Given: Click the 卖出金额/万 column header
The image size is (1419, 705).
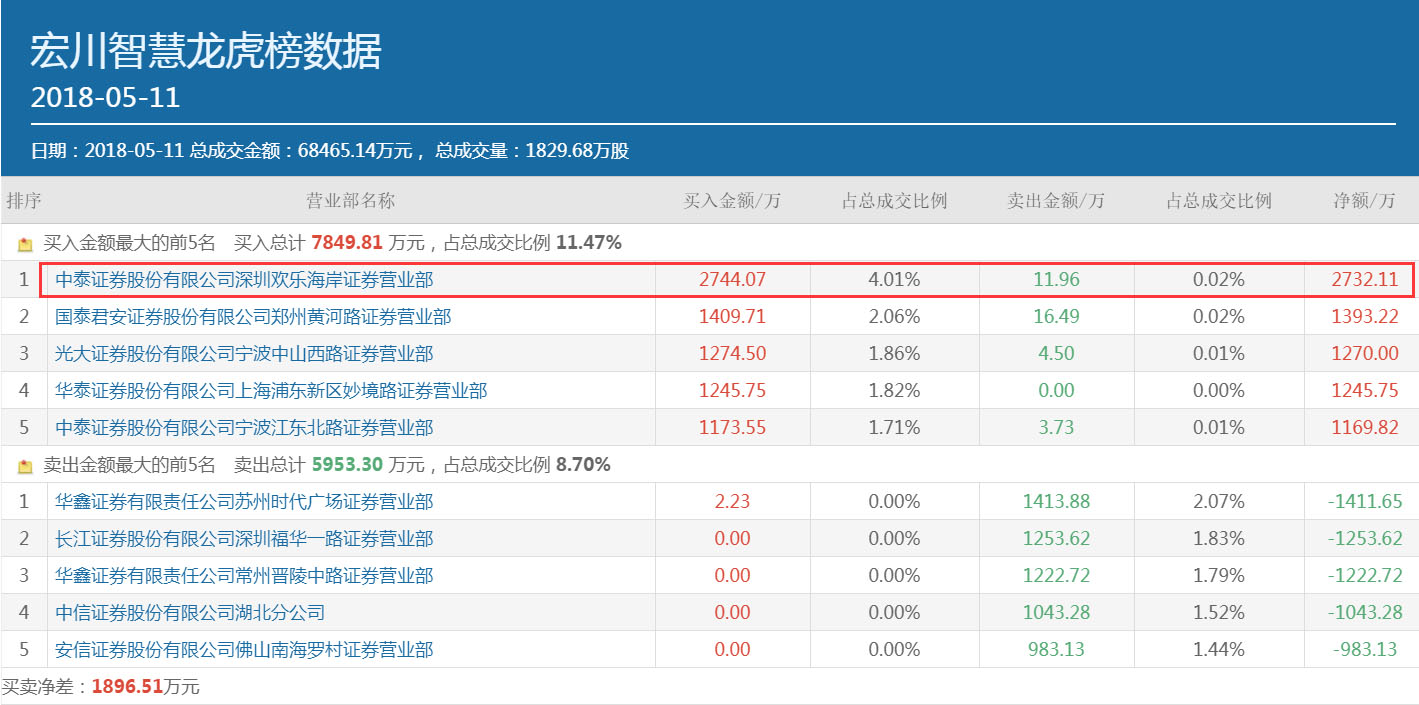Looking at the screenshot, I should click(1056, 201).
